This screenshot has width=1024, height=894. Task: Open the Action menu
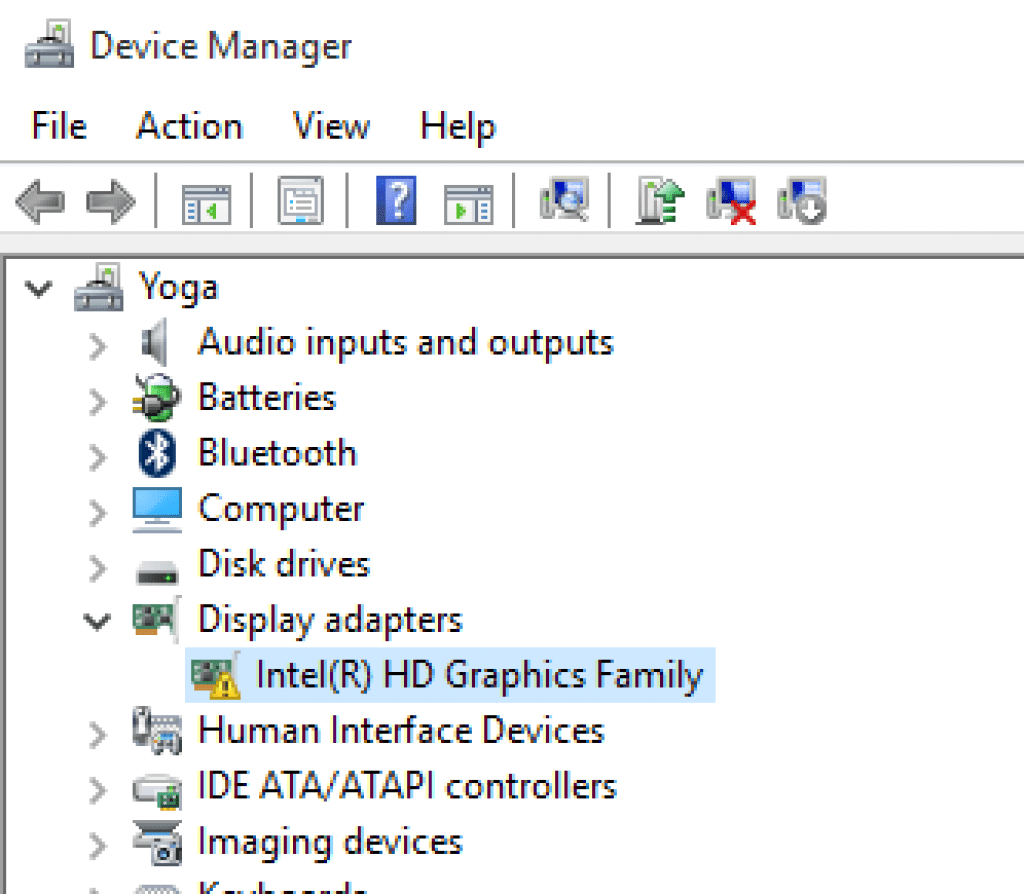(188, 126)
